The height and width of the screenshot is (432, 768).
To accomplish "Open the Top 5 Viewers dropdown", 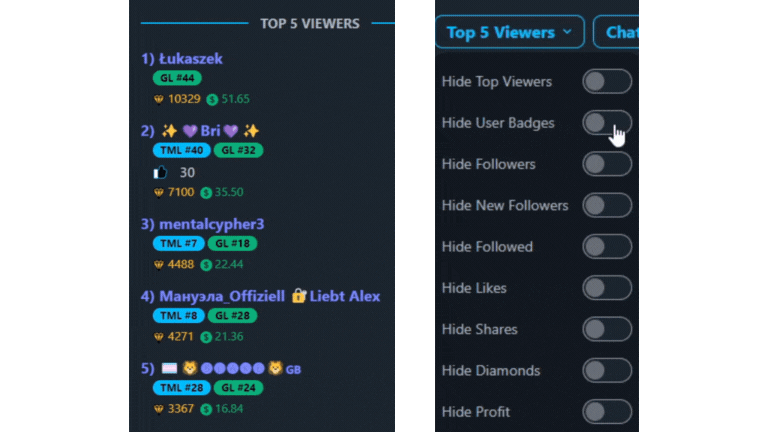I will (509, 32).
